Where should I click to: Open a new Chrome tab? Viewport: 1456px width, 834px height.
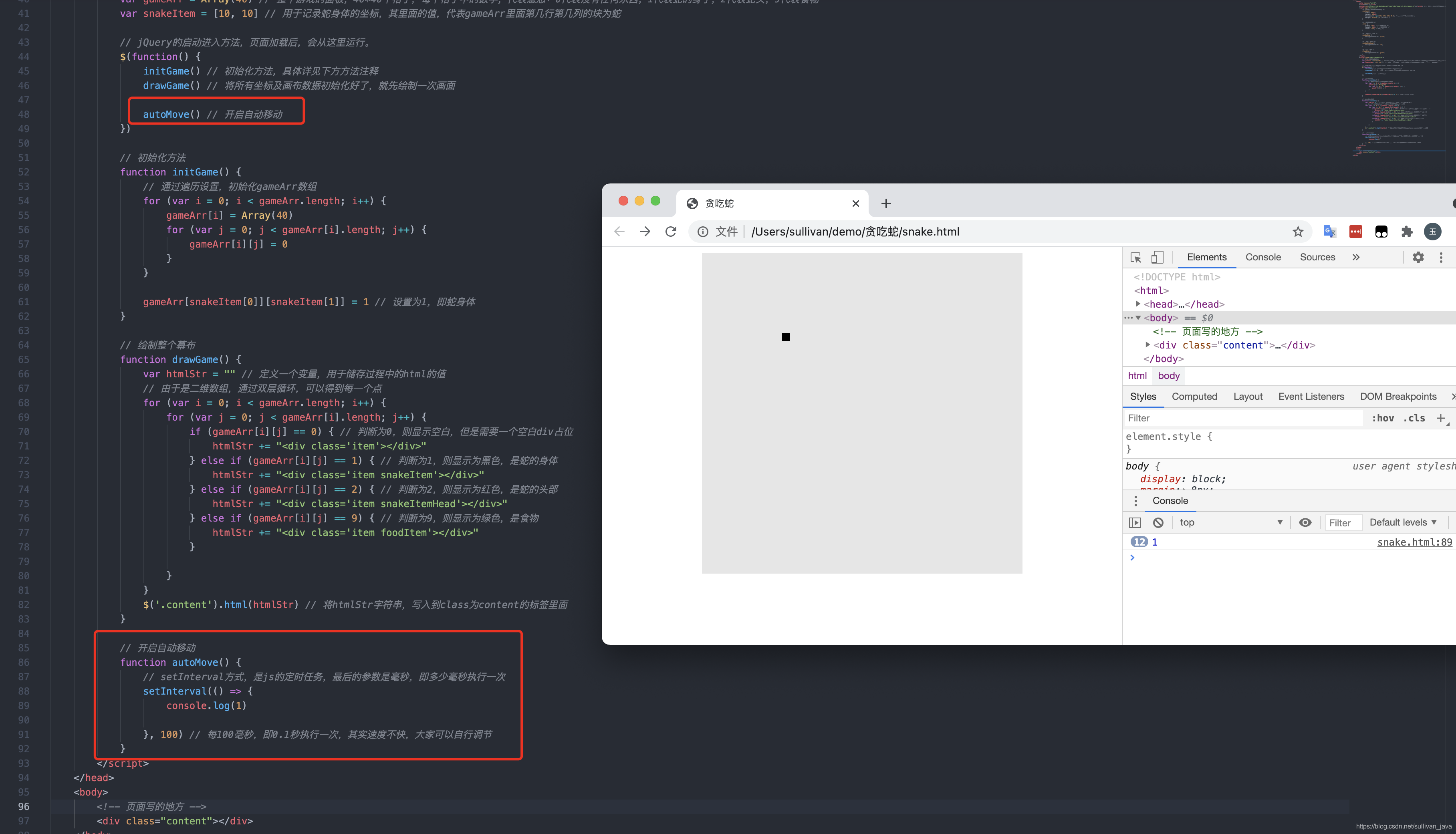[886, 203]
